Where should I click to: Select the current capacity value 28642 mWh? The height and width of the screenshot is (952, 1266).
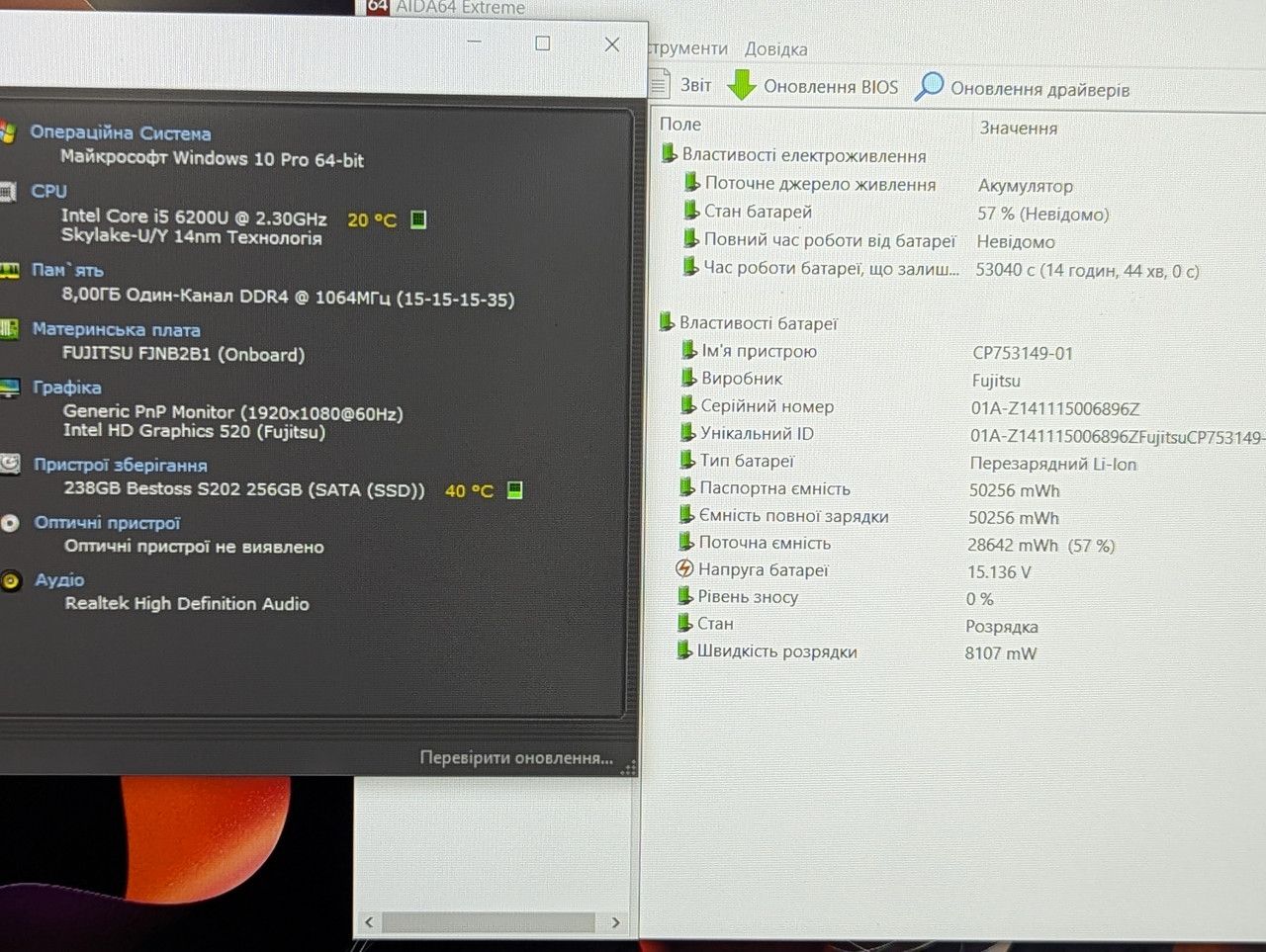coord(1041,546)
